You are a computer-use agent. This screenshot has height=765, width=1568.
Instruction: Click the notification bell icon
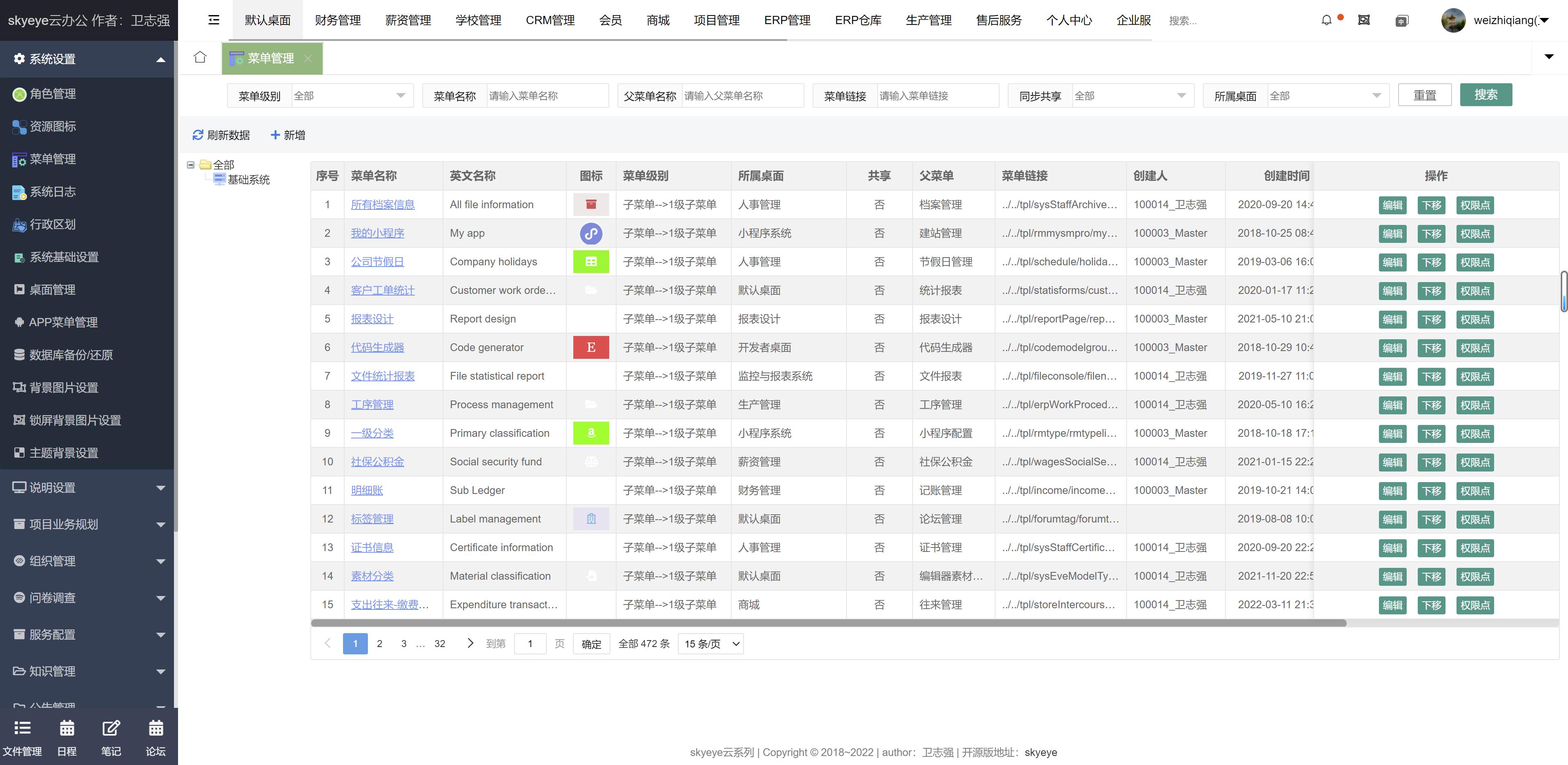(x=1326, y=20)
